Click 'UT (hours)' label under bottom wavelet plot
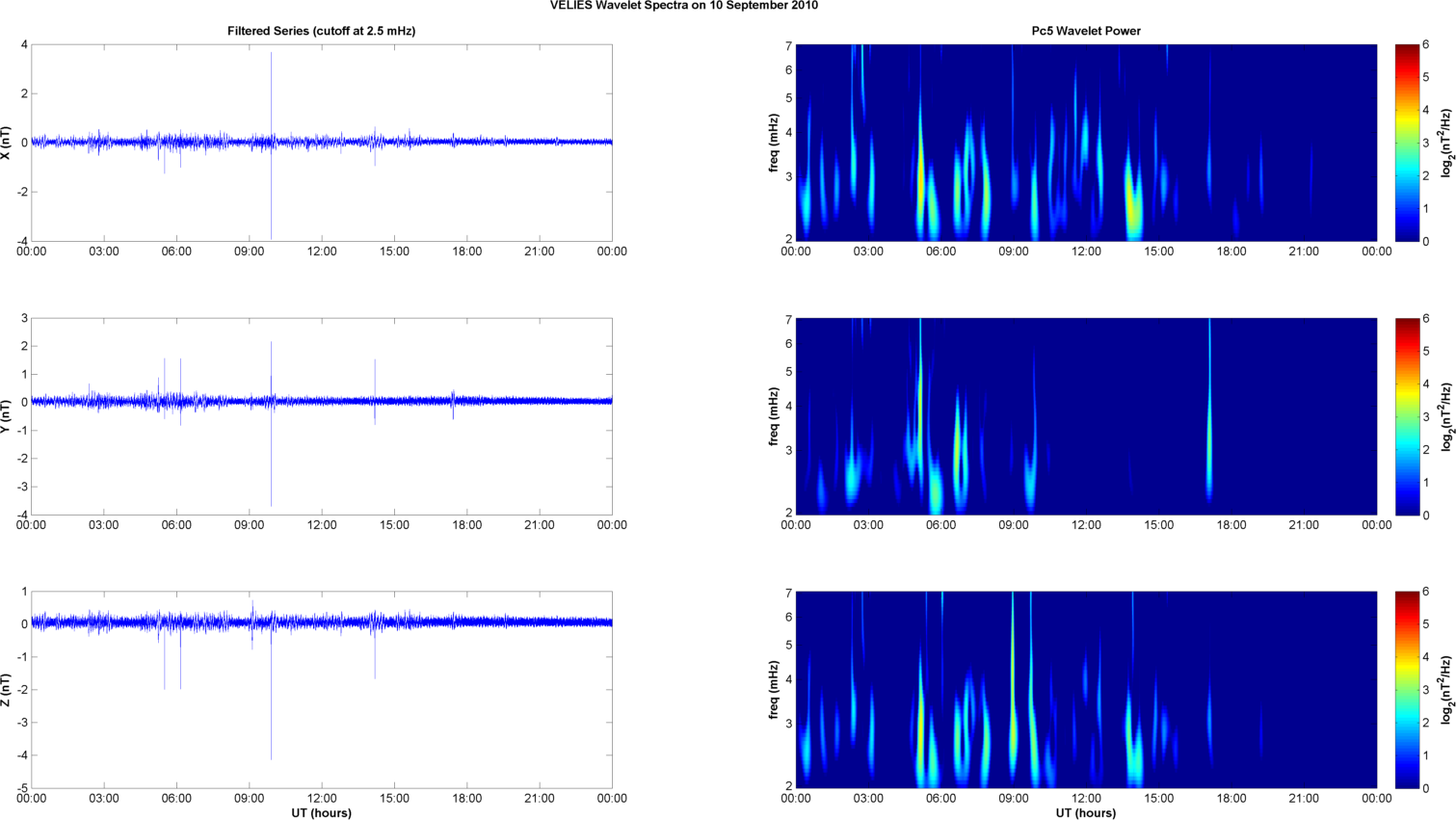1456x820 pixels. 1086,813
